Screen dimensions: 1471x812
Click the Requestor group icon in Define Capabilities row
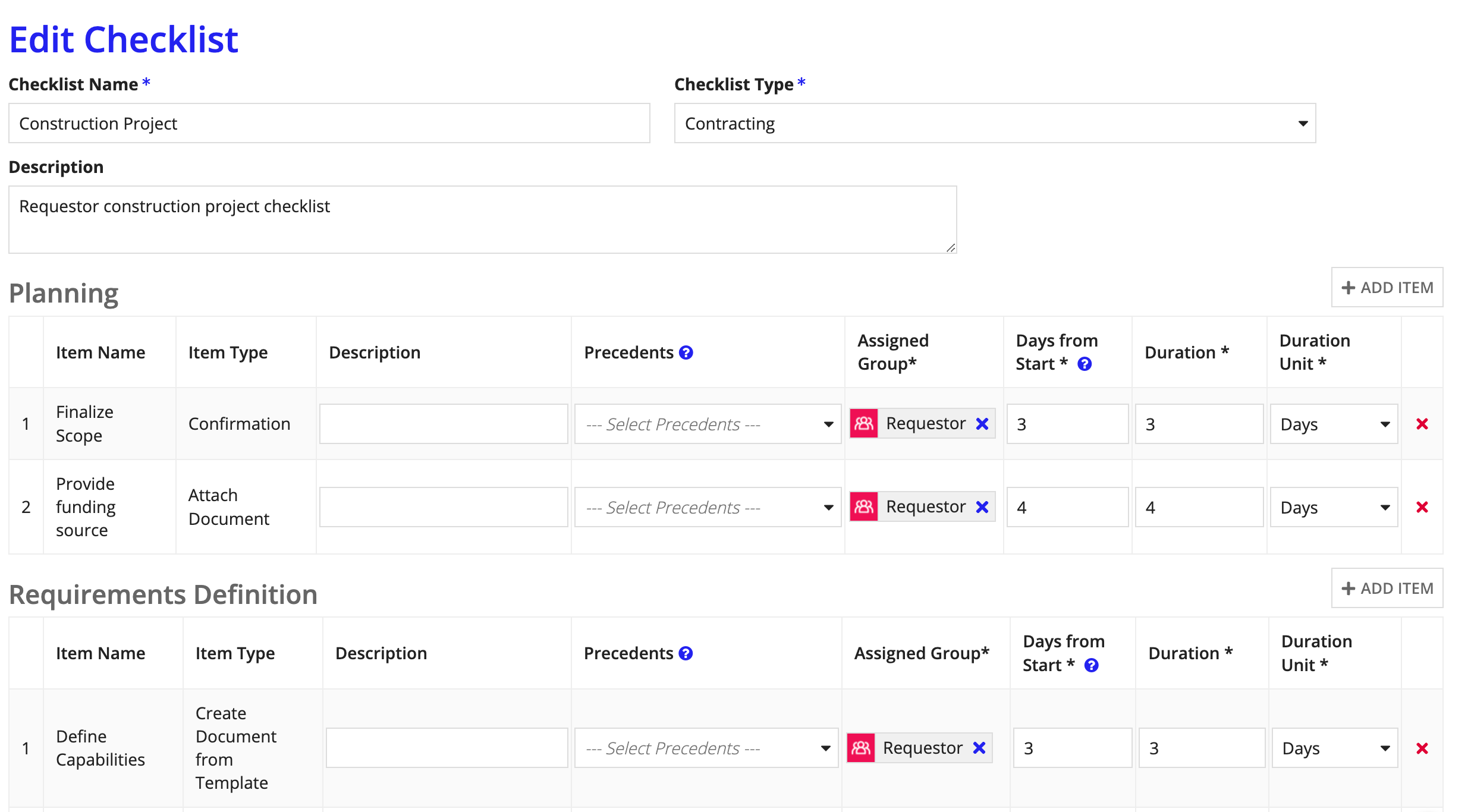[861, 748]
